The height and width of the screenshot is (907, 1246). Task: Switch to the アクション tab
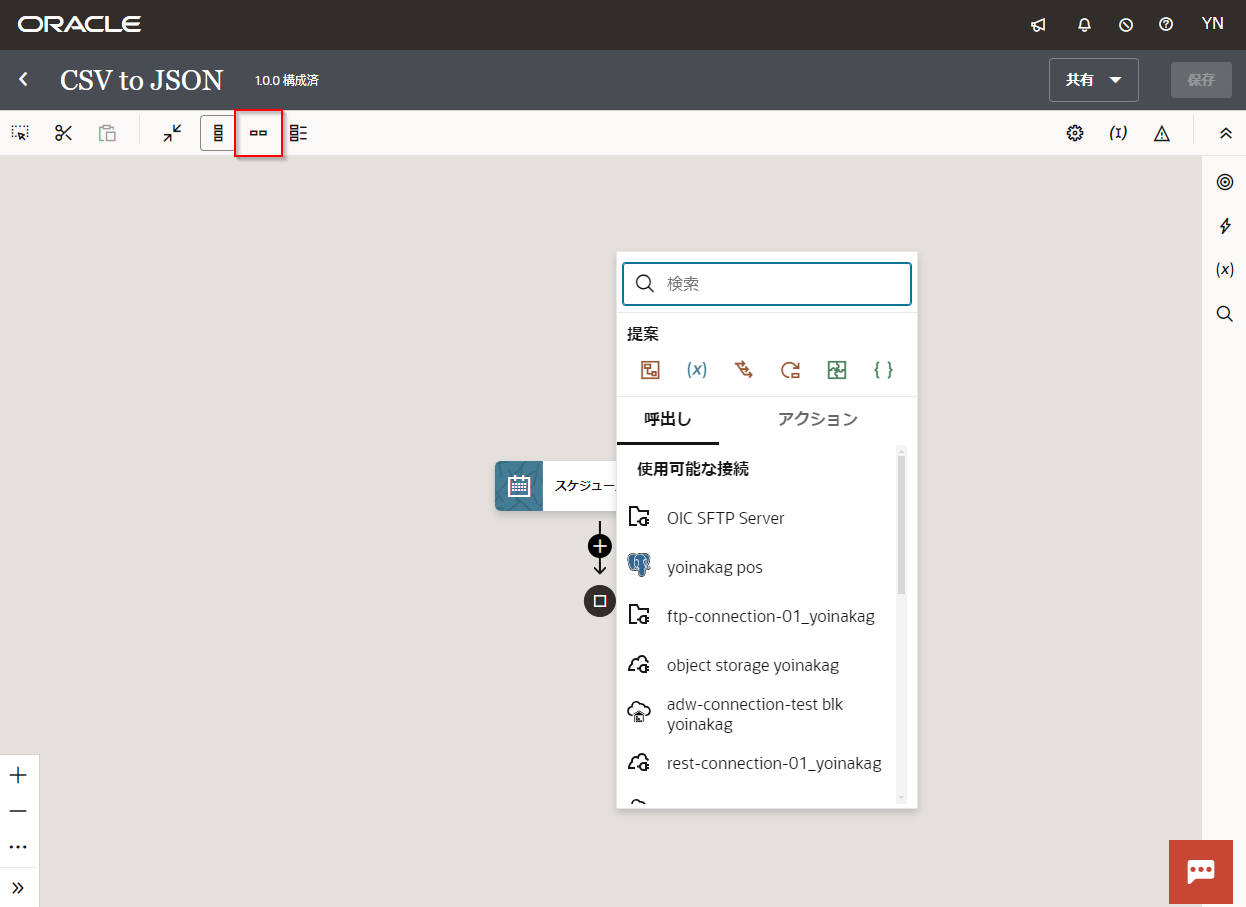tap(817, 420)
